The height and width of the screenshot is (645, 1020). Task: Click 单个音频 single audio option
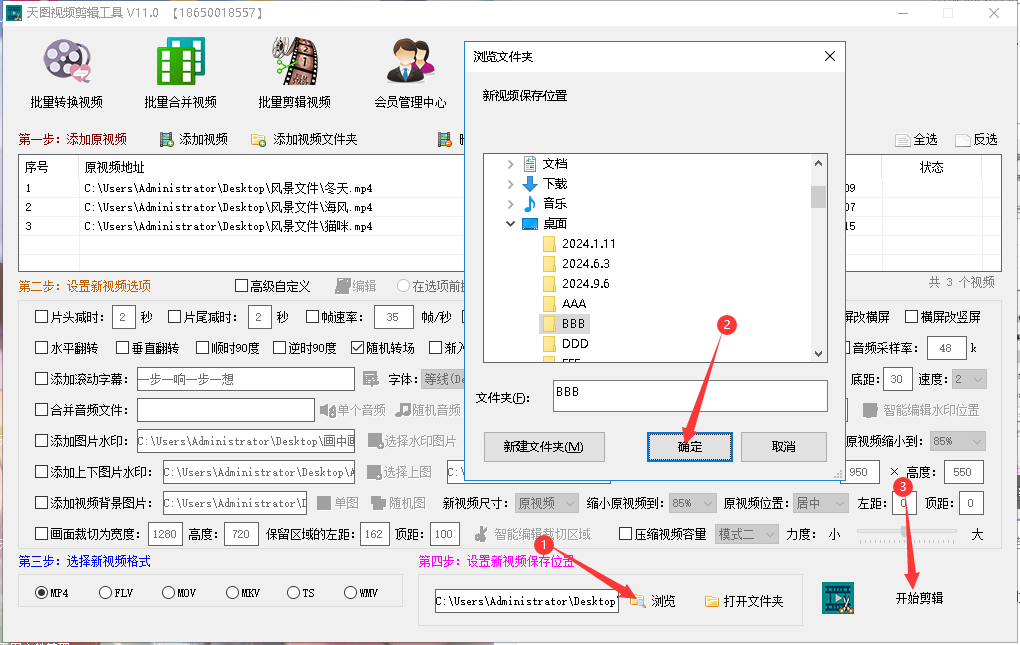click(x=353, y=410)
